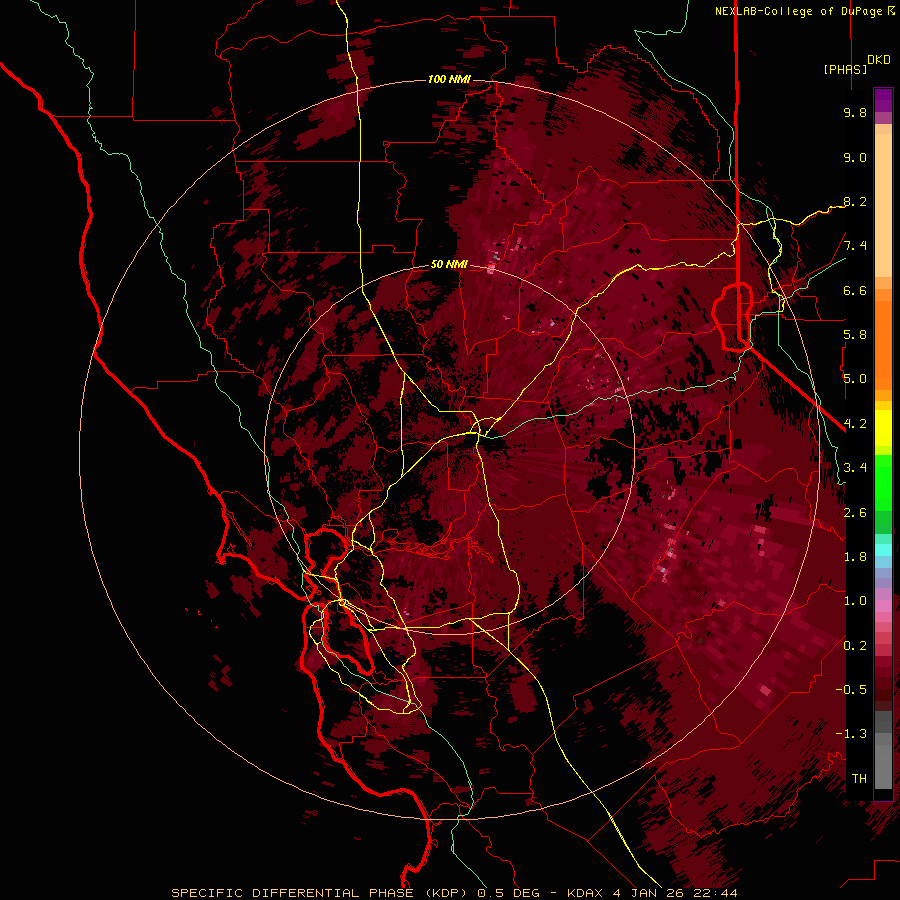The width and height of the screenshot is (900, 900).
Task: Pick the gray color bar segment beside -1.3
Action: (x=883, y=738)
